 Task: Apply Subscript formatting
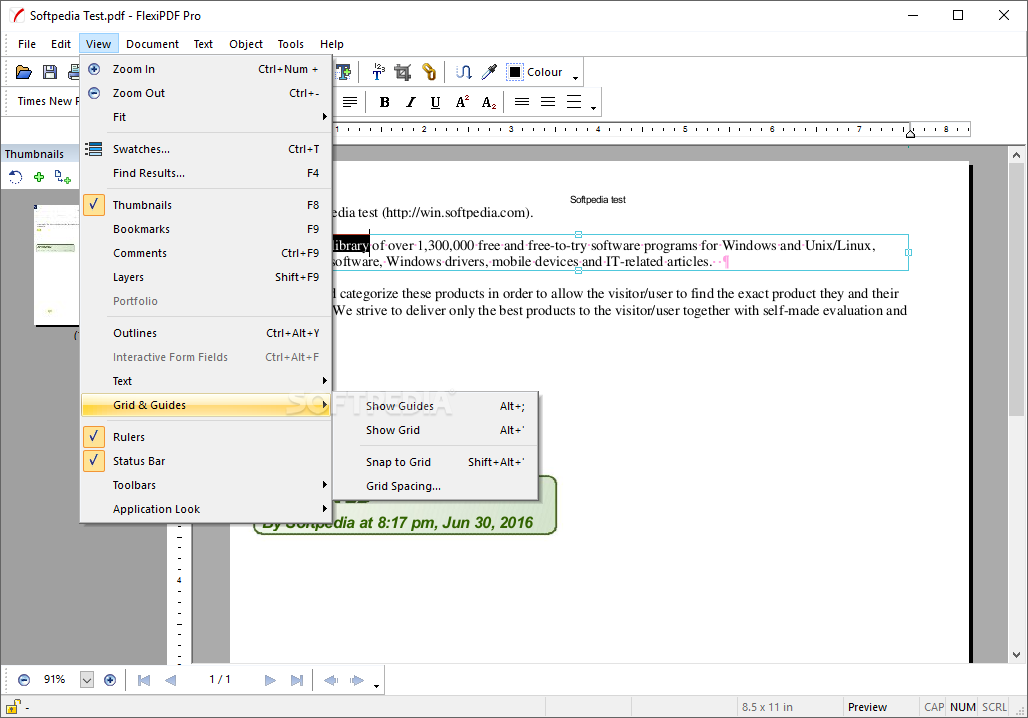(488, 102)
